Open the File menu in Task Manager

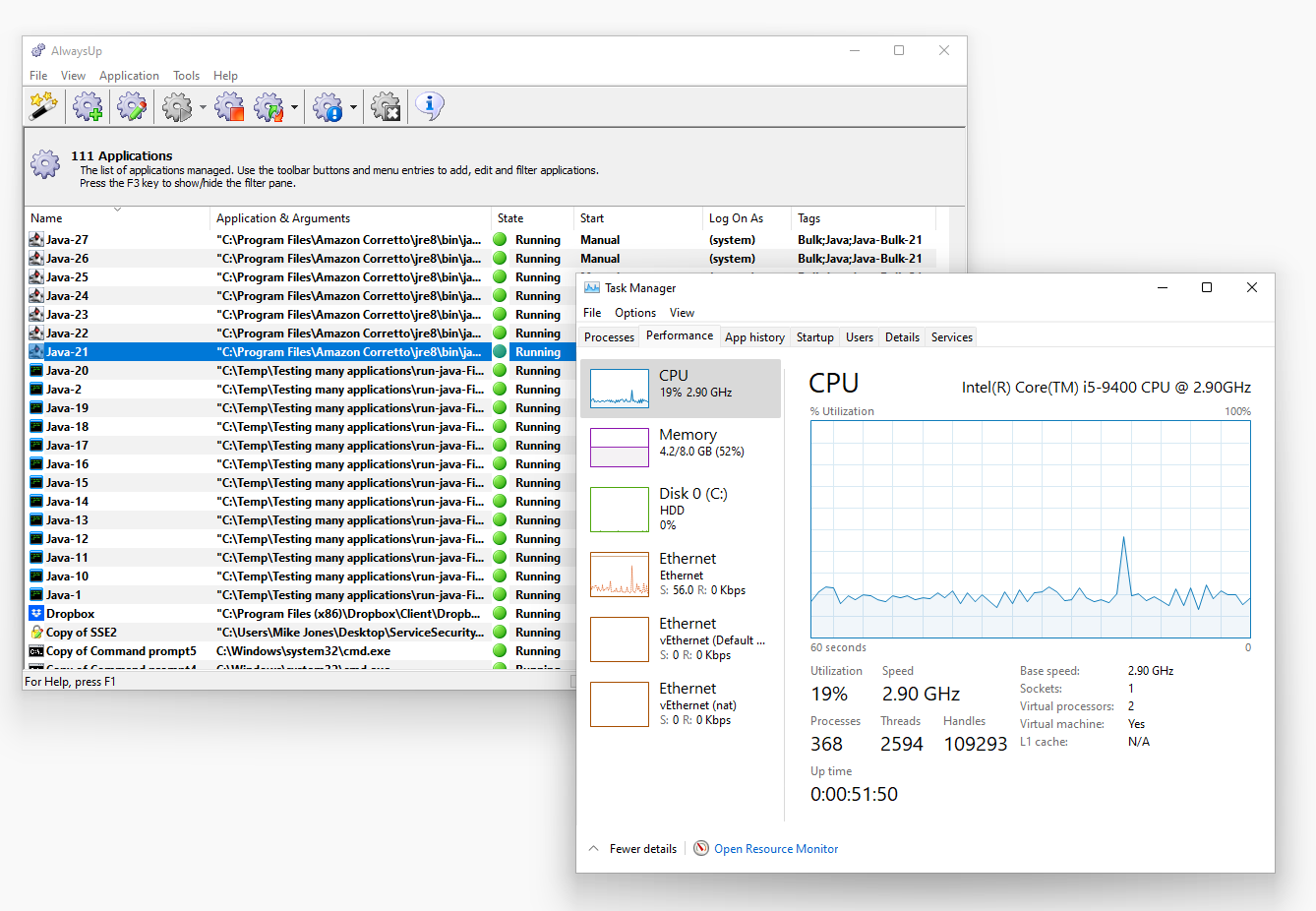592,313
